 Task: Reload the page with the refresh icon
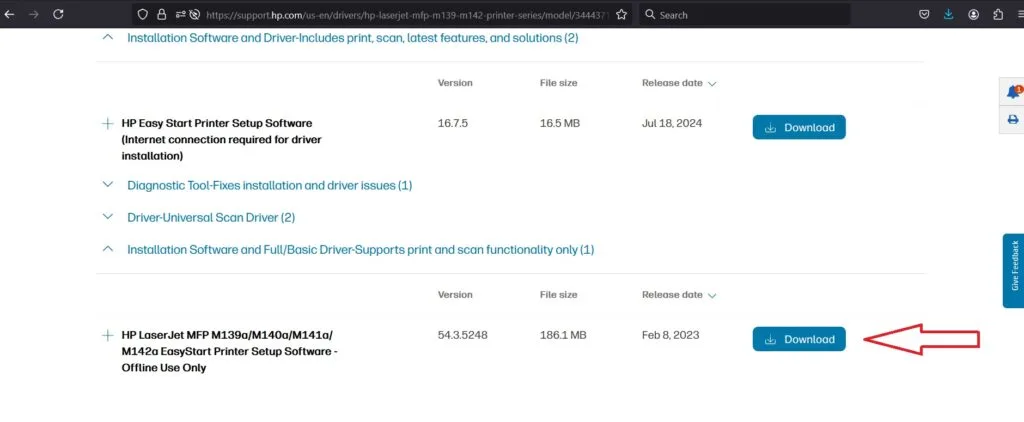point(58,15)
